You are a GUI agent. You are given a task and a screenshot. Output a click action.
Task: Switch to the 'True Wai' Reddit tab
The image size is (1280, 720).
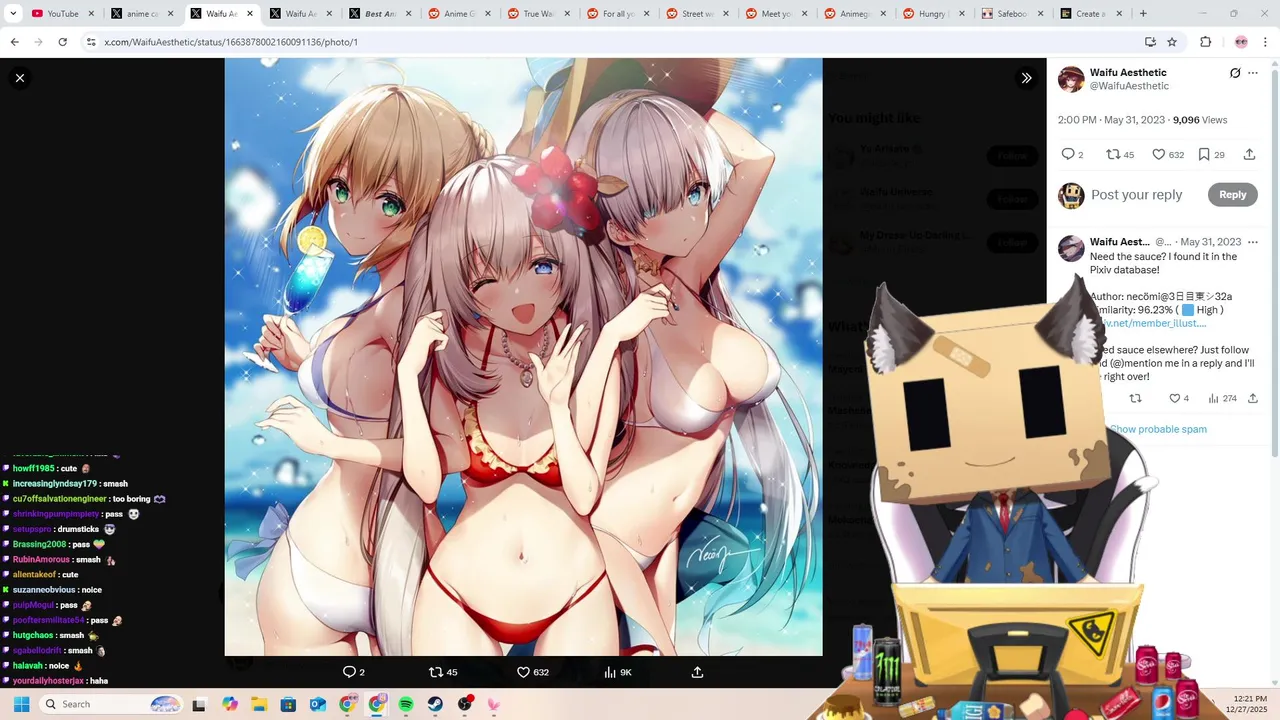point(537,14)
